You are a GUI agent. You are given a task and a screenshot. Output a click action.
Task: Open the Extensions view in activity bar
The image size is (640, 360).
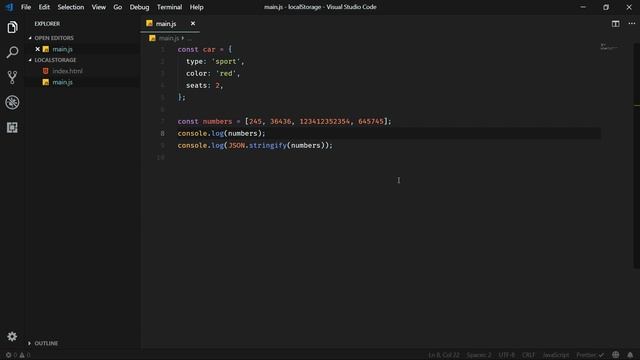pyautogui.click(x=12, y=127)
